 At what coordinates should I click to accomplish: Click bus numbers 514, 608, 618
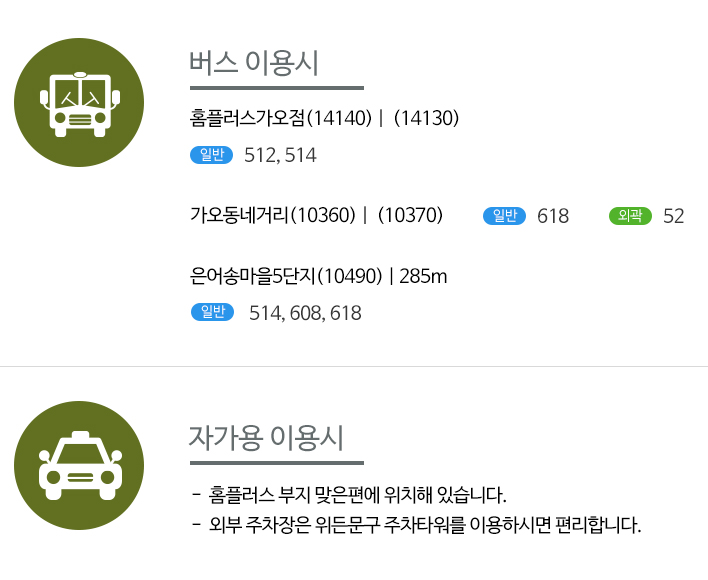(x=305, y=313)
